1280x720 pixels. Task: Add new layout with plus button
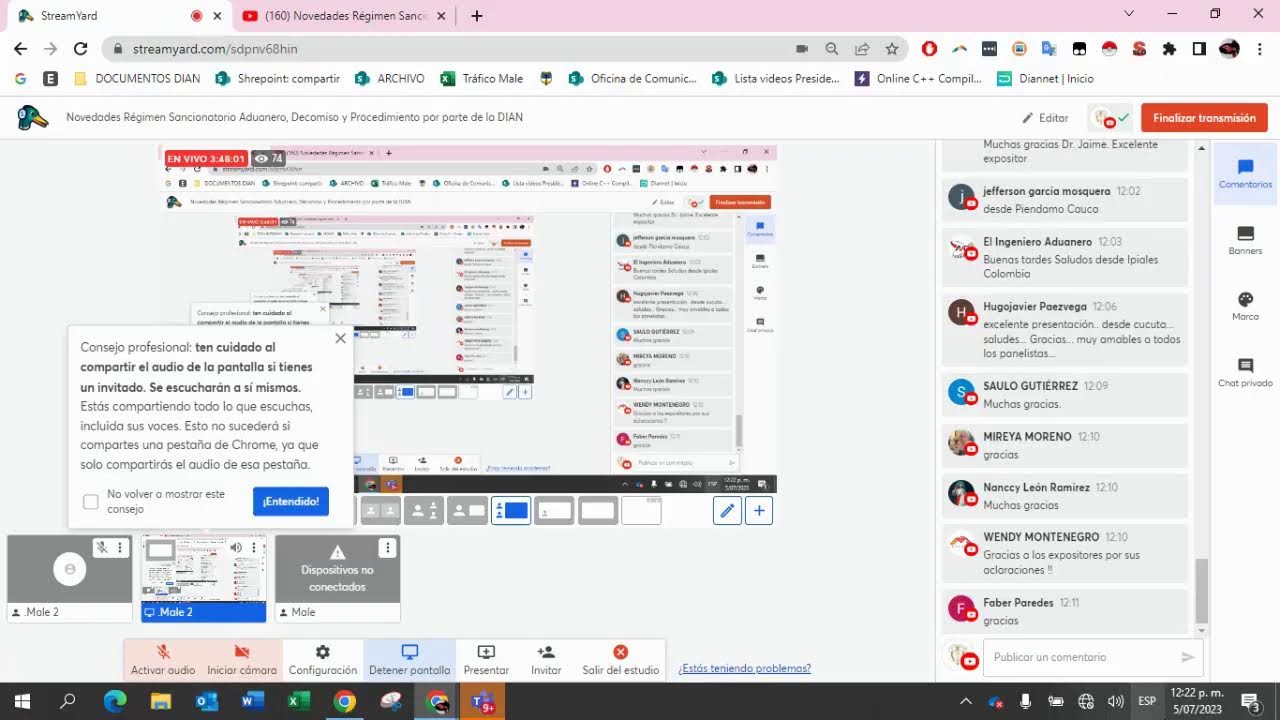pyautogui.click(x=759, y=511)
